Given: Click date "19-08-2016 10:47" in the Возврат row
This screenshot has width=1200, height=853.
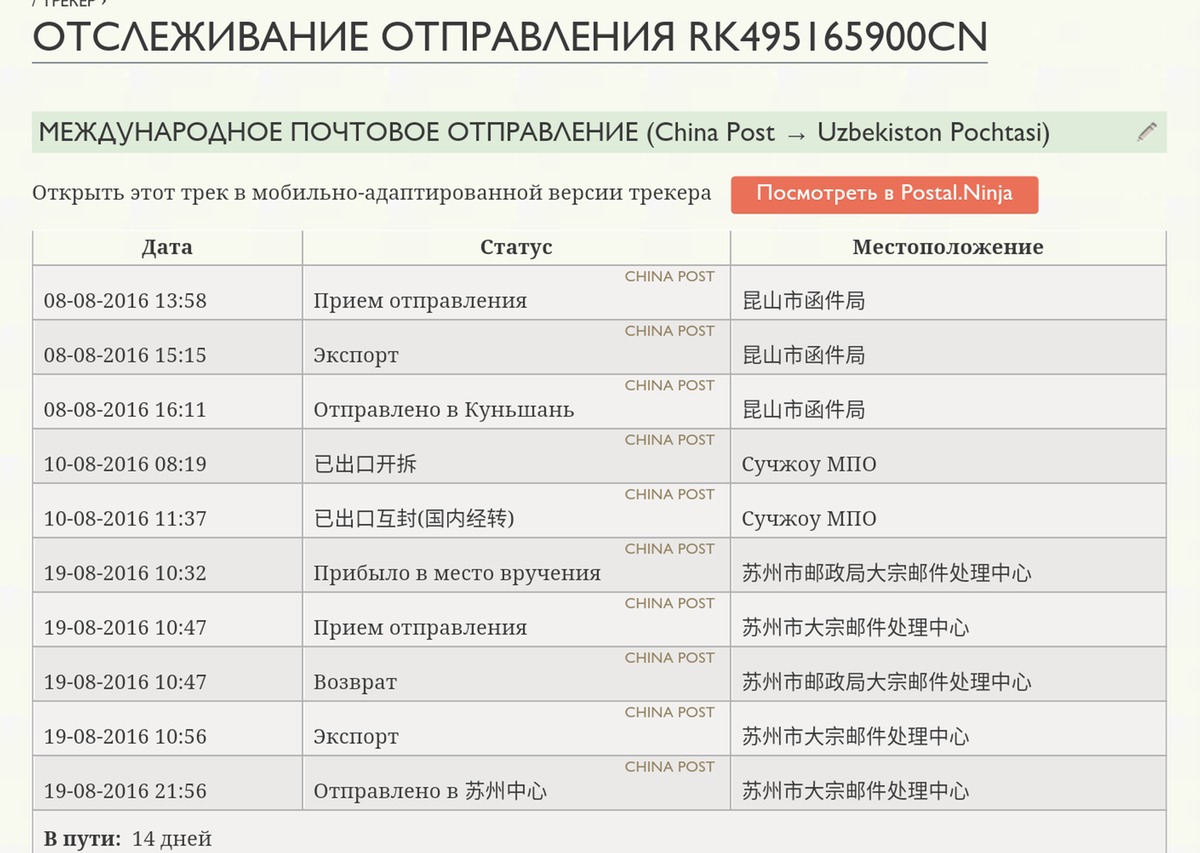Looking at the screenshot, I should (125, 682).
